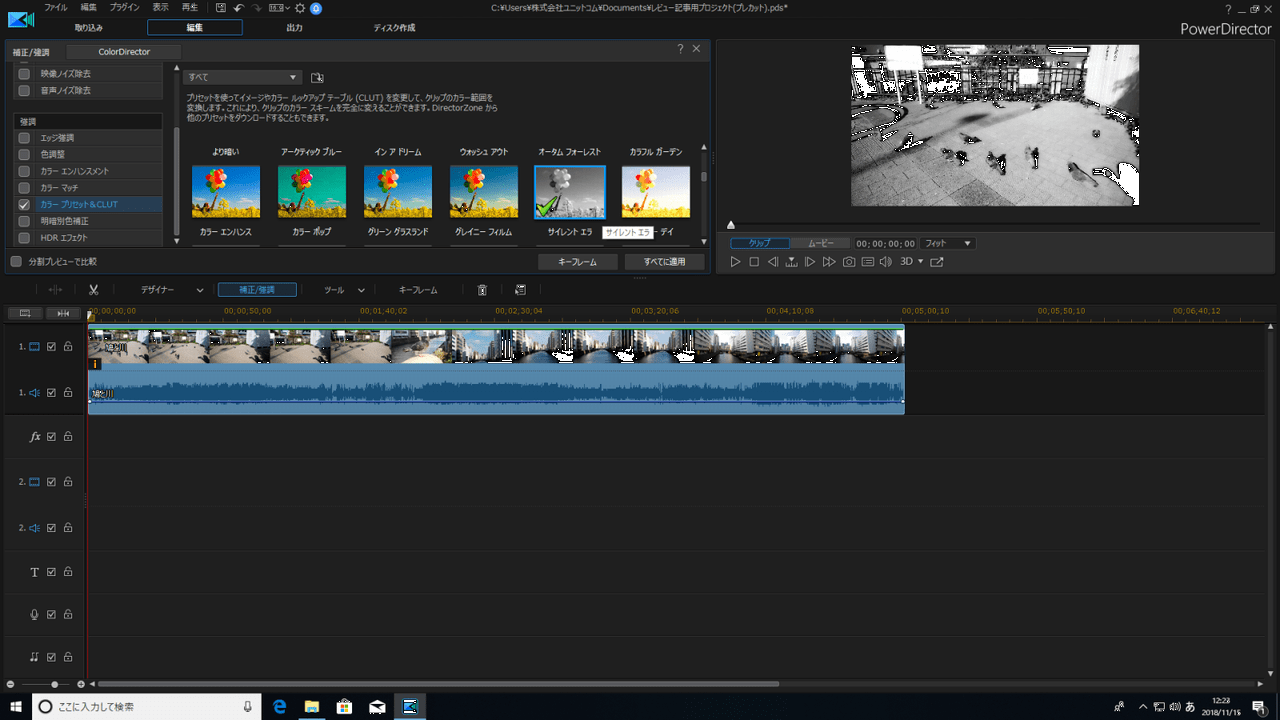Lock the voice microphone track
This screenshot has height=720, width=1280.
[68, 615]
